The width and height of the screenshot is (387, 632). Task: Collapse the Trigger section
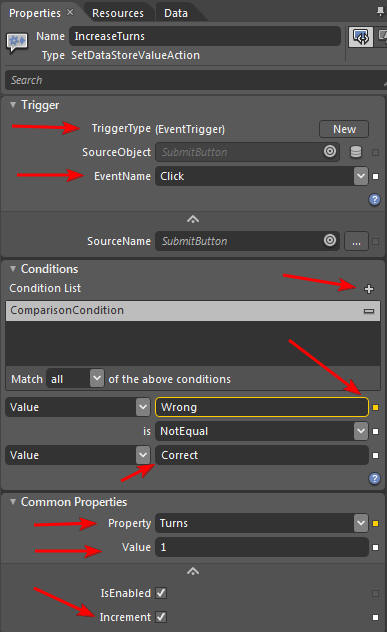click(x=13, y=105)
